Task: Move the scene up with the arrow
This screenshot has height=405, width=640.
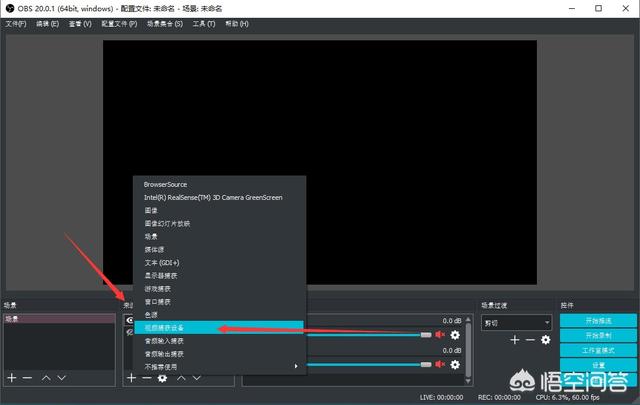Action: coord(46,378)
